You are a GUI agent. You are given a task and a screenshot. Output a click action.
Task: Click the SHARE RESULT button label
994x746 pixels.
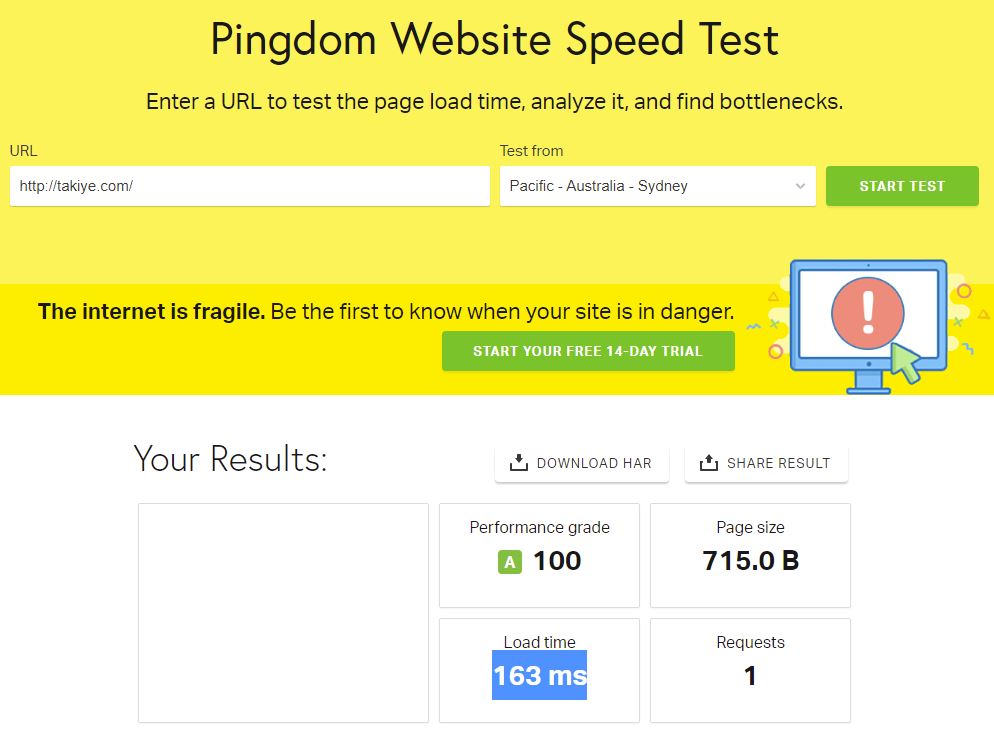tap(778, 463)
